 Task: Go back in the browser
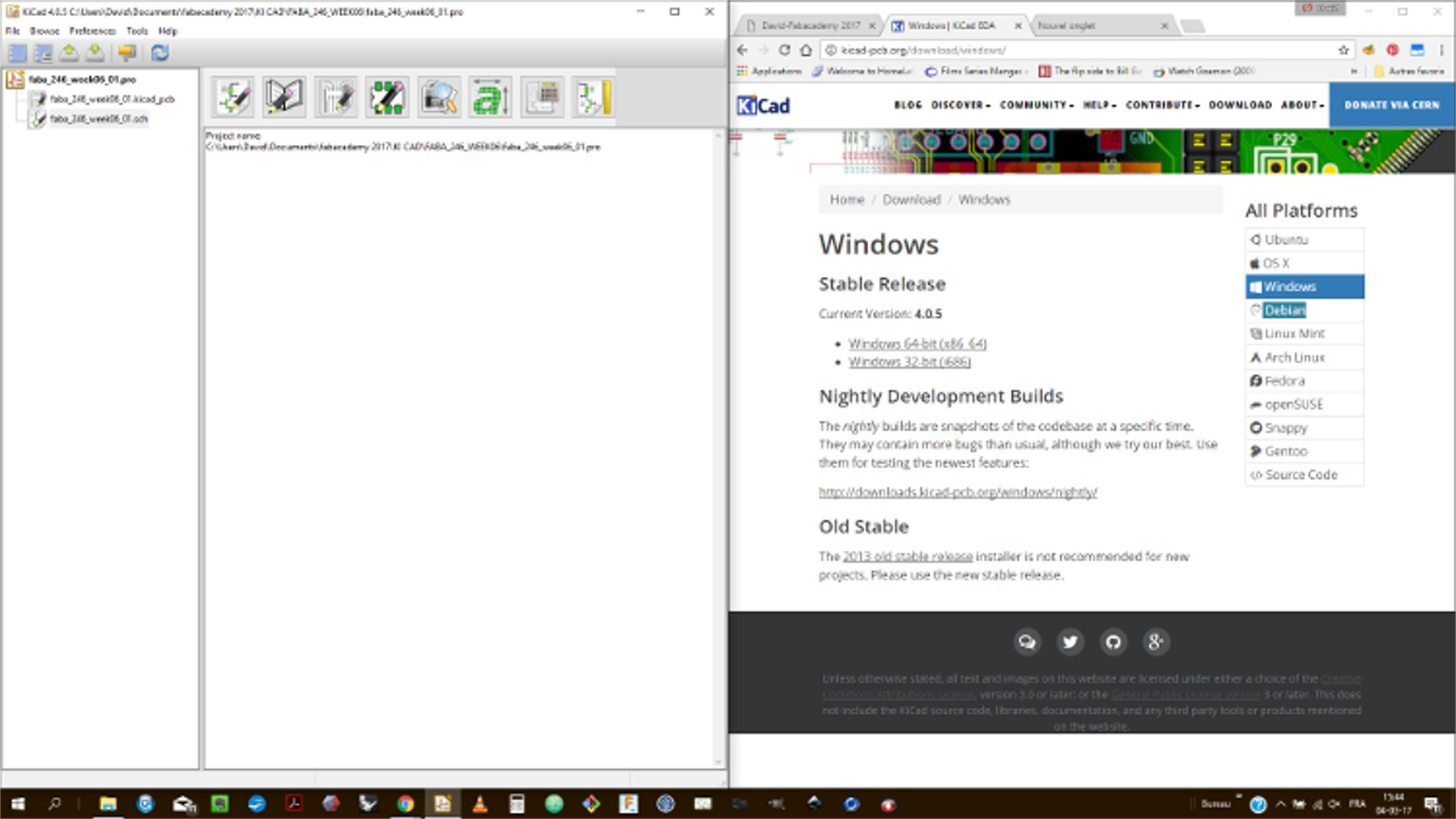coord(742,50)
